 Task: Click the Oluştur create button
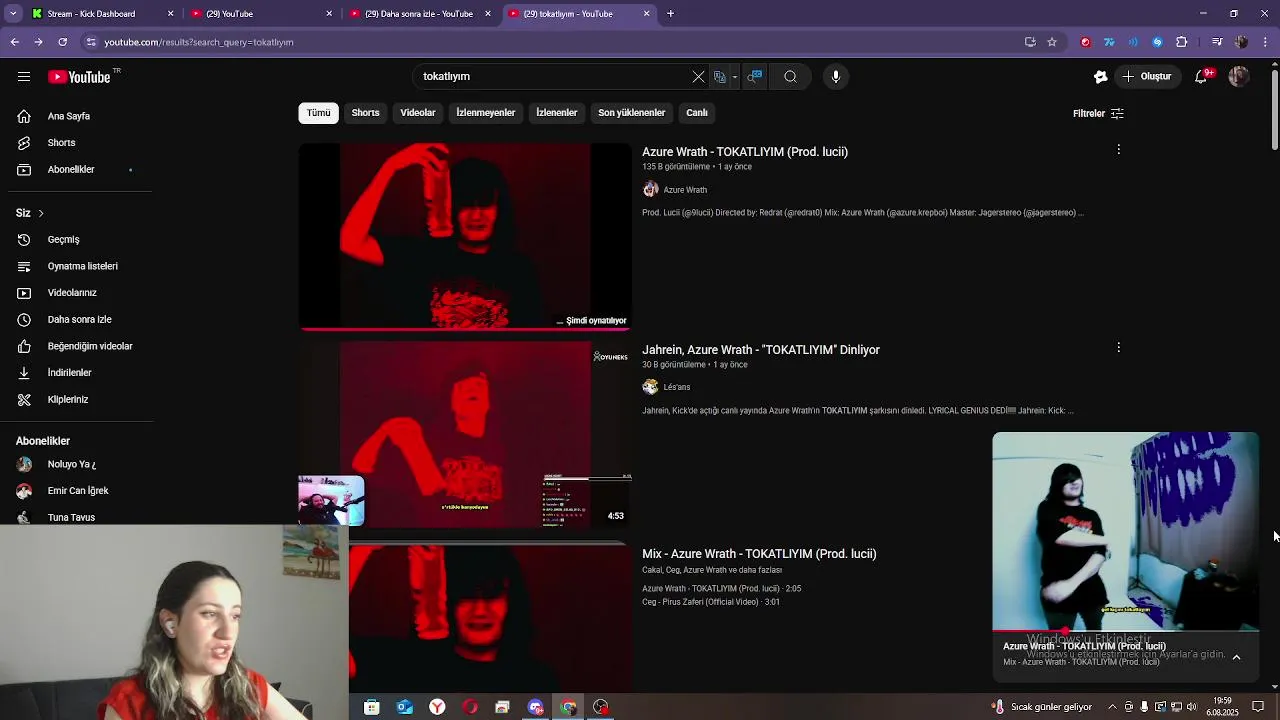click(x=1146, y=76)
